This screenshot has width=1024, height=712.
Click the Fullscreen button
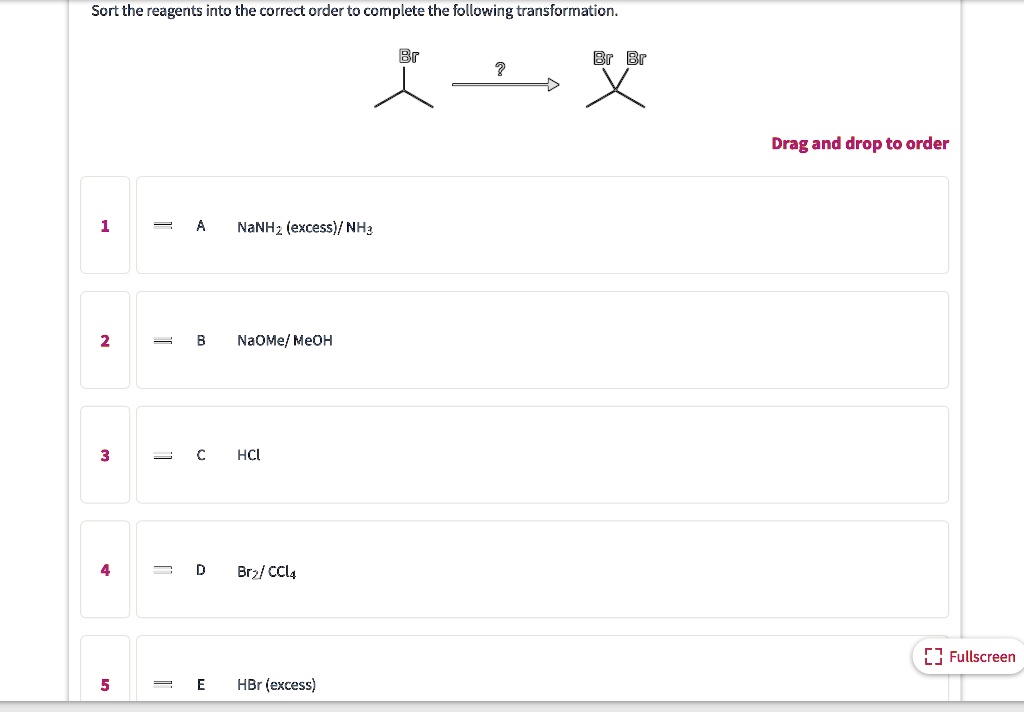(967, 656)
